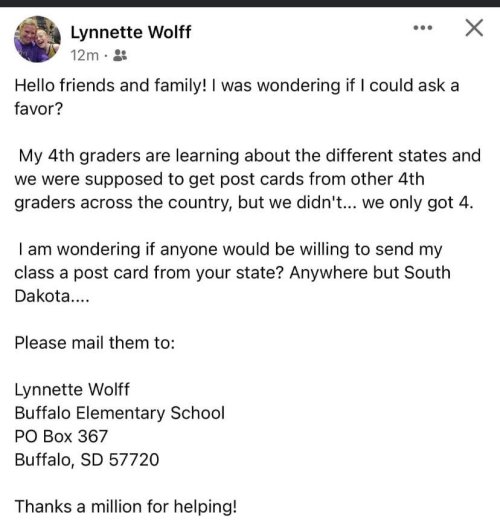This screenshot has width=500, height=525.
Task: Open the three-dots post options menu
Action: [x=423, y=28]
